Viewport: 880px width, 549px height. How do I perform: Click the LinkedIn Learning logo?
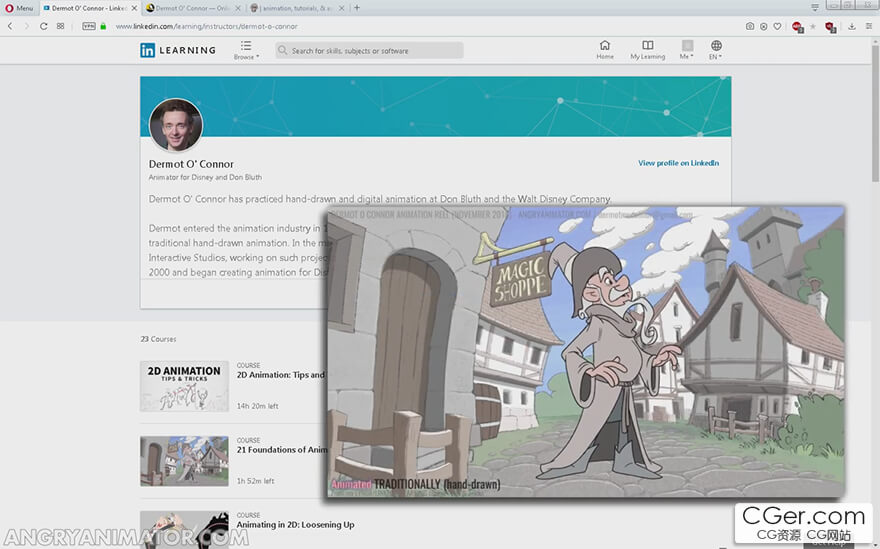(178, 51)
